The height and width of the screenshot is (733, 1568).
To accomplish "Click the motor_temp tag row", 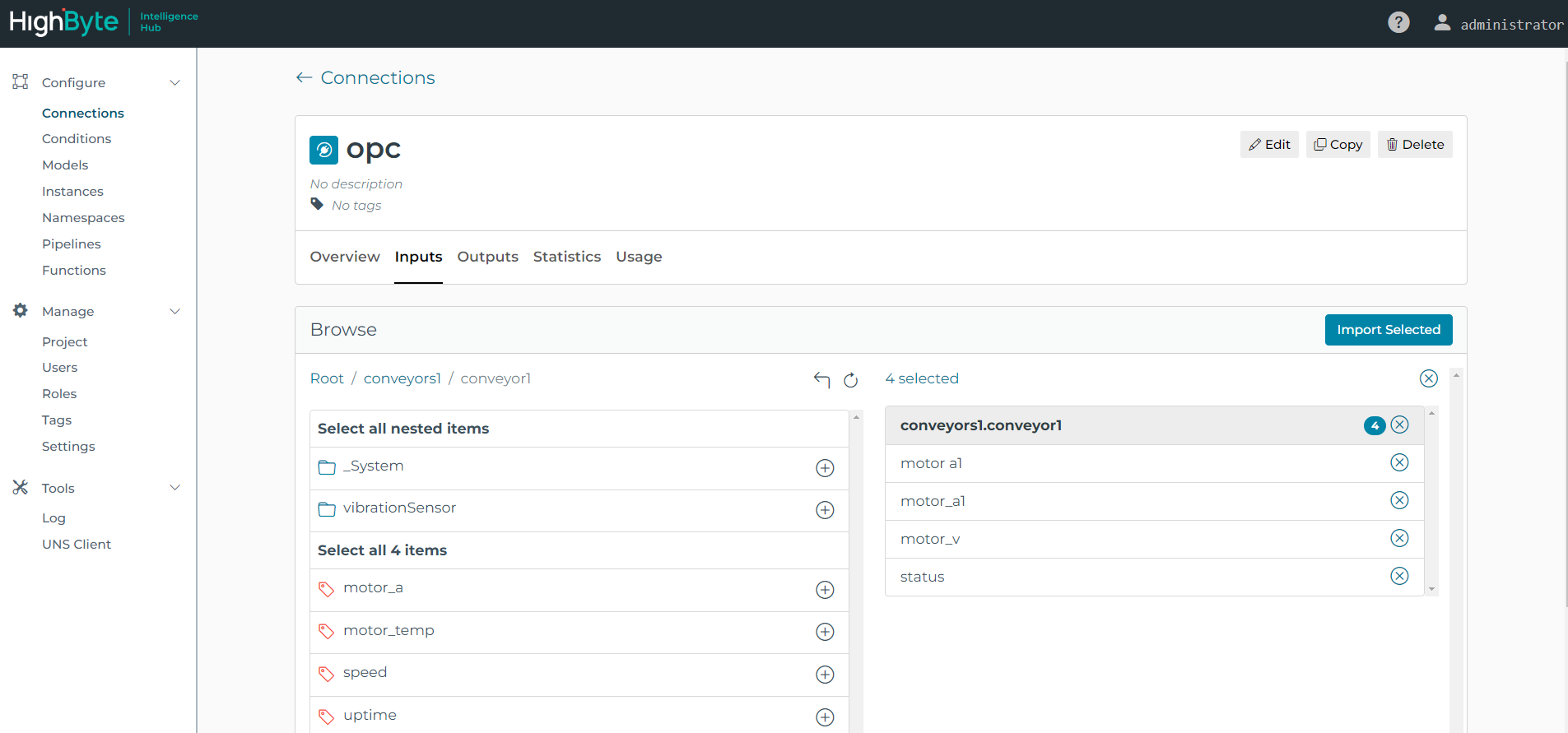I will [579, 632].
